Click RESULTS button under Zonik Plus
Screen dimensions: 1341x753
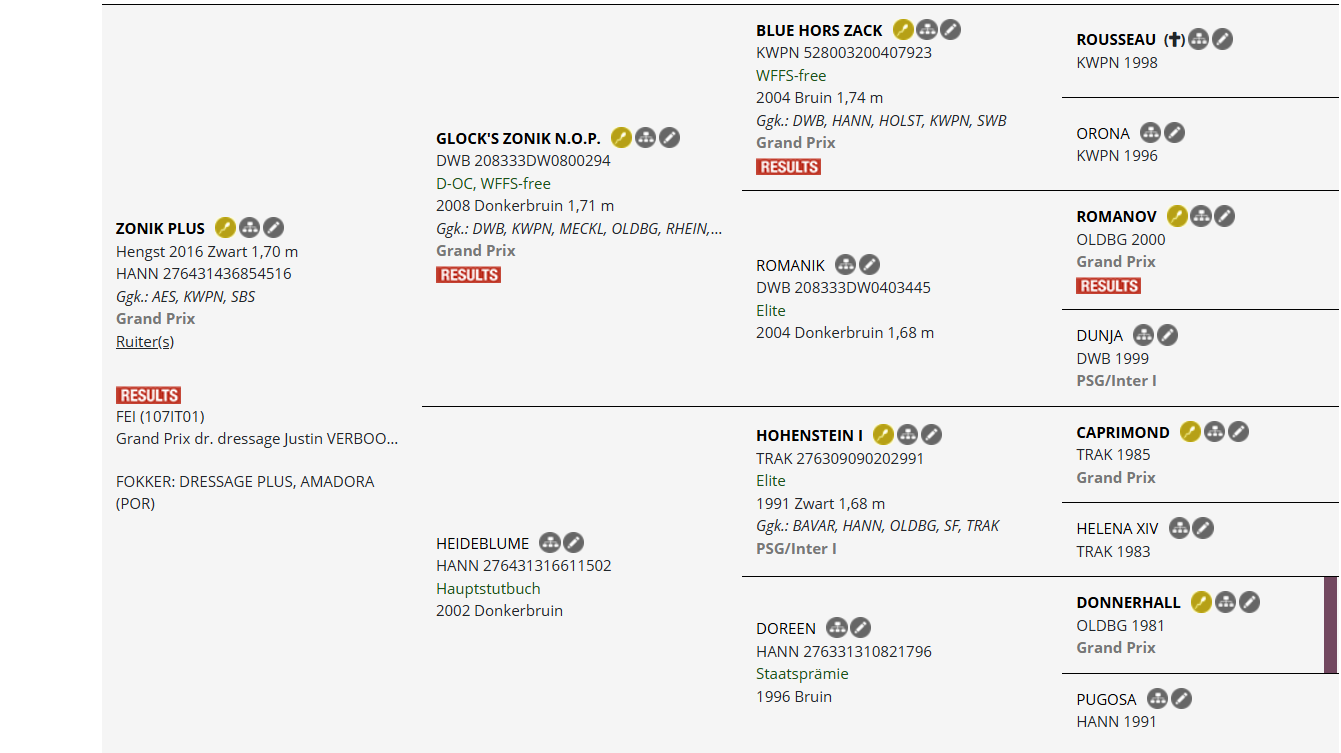(x=148, y=395)
